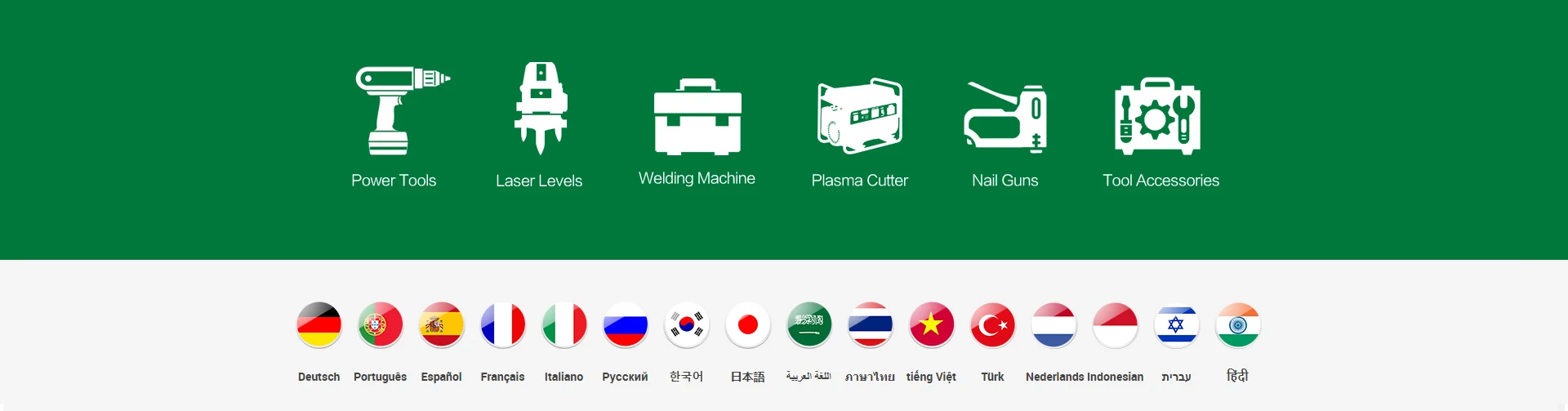Select the India flag for Hindi
This screenshot has width=1568, height=411.
click(x=1238, y=324)
